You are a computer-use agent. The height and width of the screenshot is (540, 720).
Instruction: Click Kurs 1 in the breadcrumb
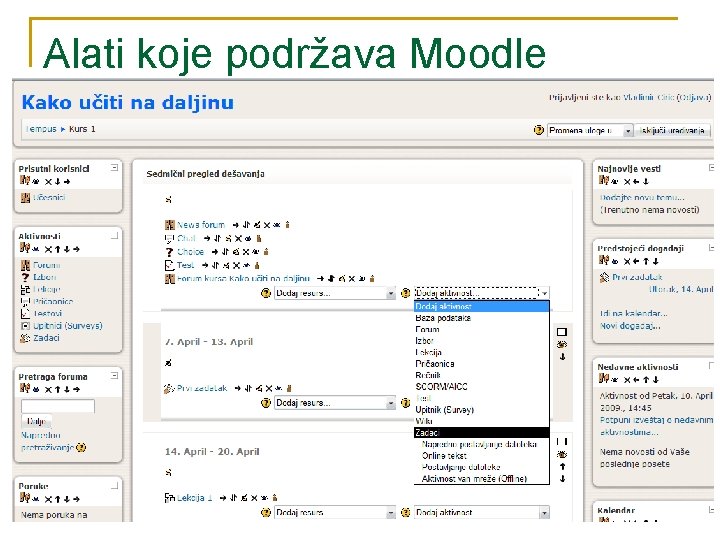tap(82, 129)
